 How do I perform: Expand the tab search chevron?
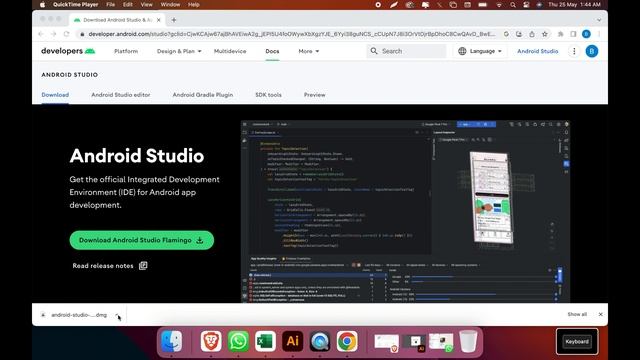(599, 20)
